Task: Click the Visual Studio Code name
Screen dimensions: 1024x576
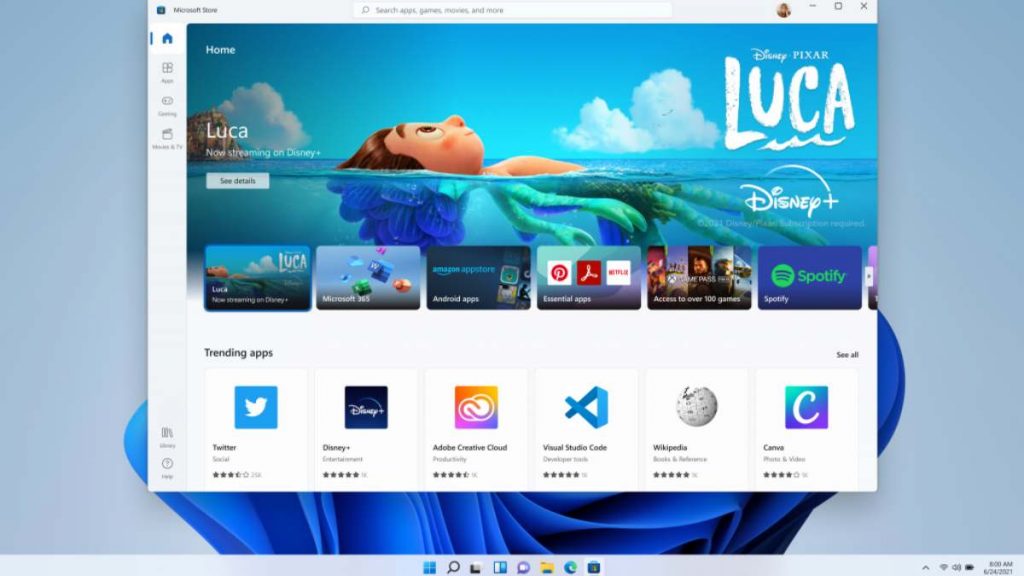Action: click(x=575, y=447)
